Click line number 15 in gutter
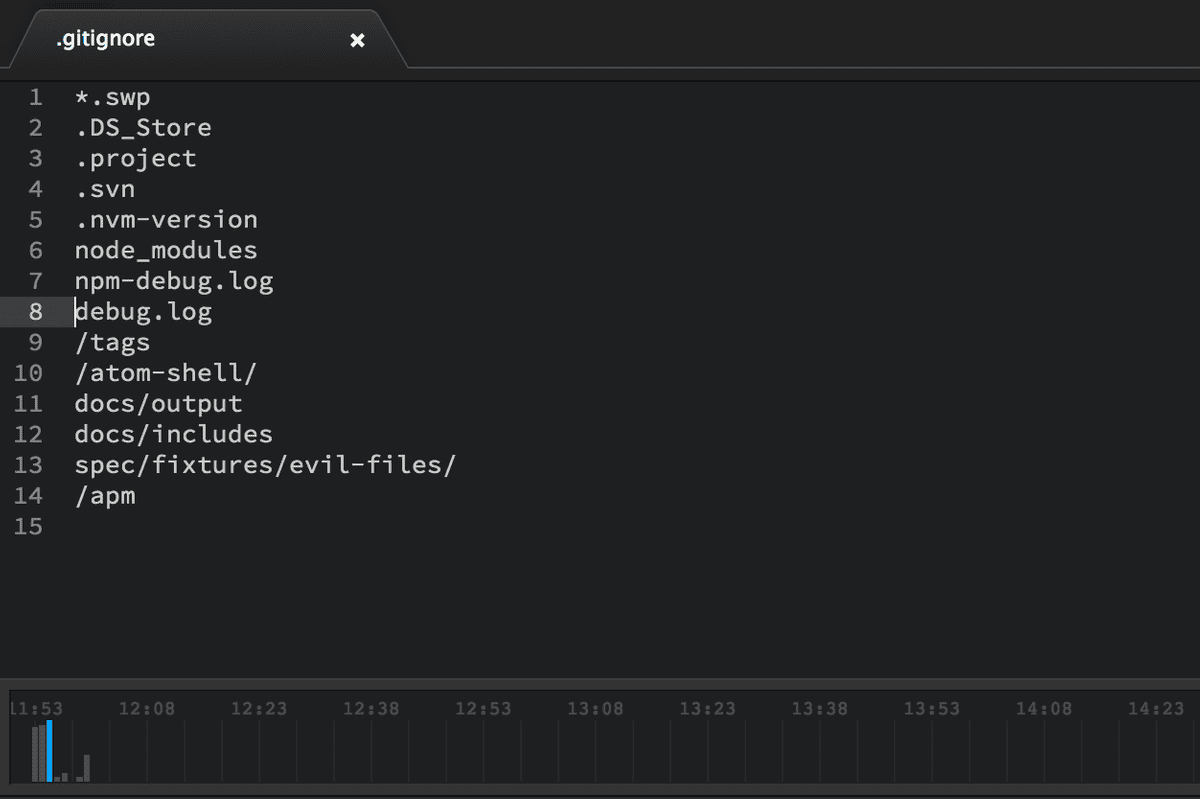The width and height of the screenshot is (1200, 799). click(28, 526)
